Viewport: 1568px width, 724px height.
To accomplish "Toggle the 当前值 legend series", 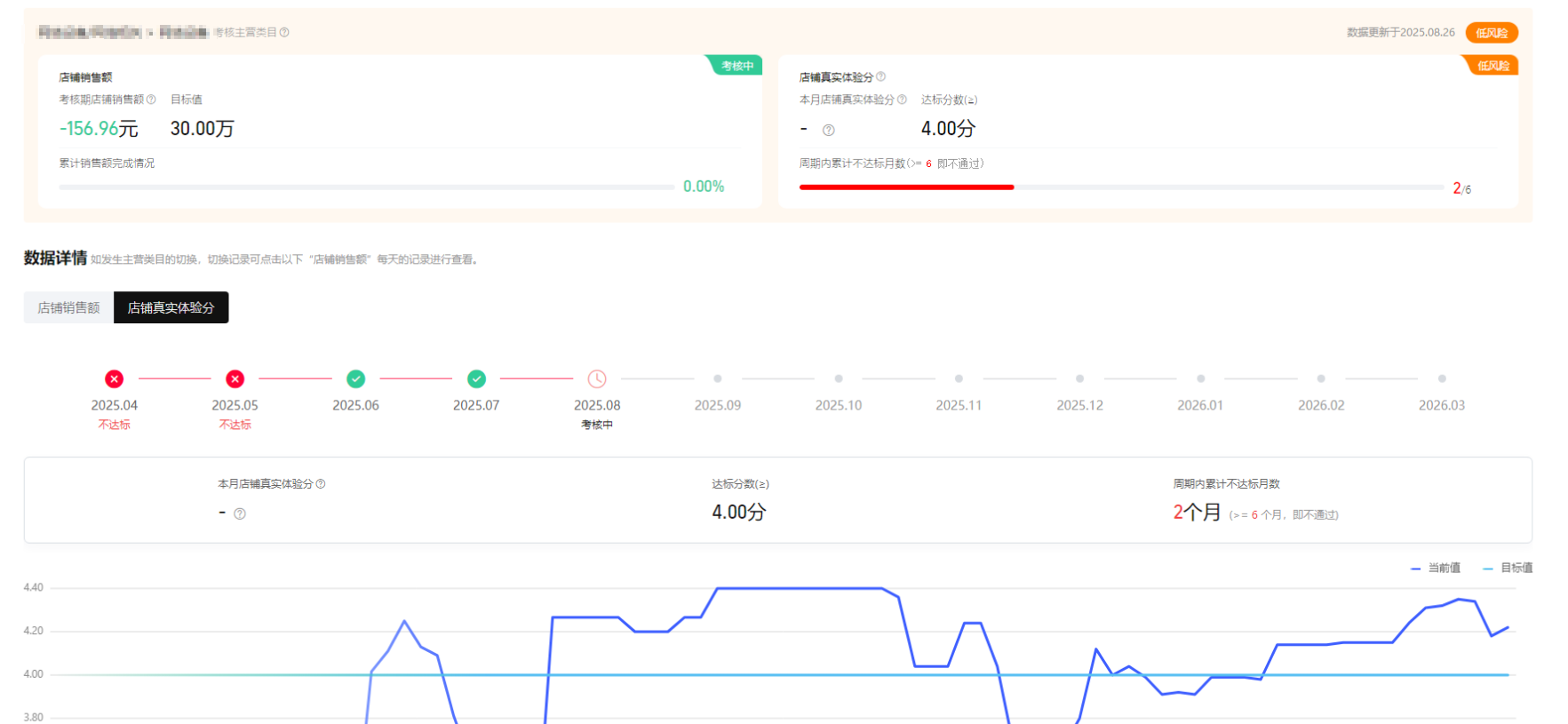I will point(1436,568).
